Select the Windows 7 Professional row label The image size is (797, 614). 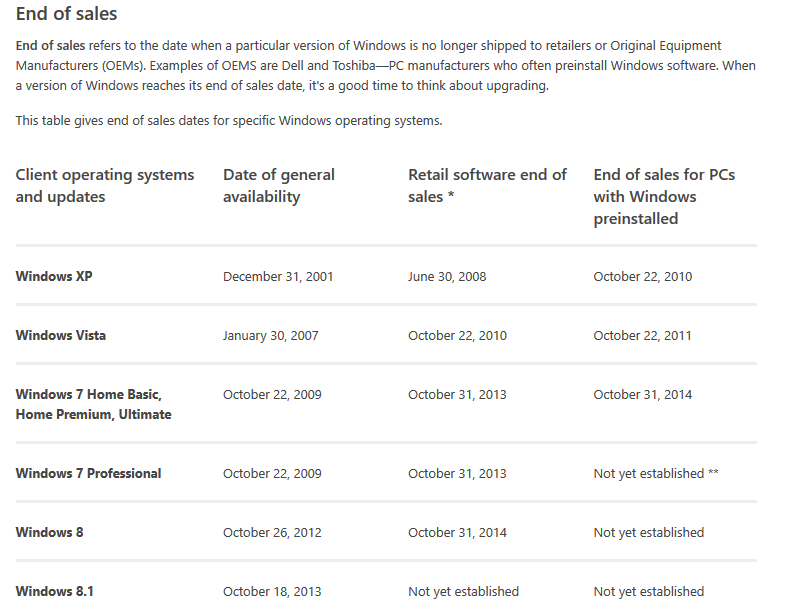[x=88, y=474]
